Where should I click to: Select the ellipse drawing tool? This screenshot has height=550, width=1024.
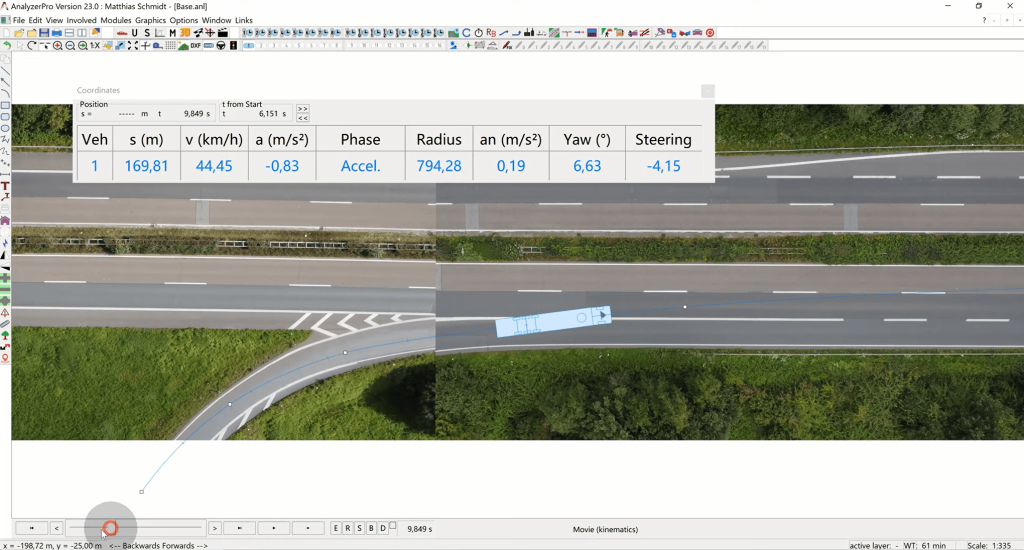(5, 128)
